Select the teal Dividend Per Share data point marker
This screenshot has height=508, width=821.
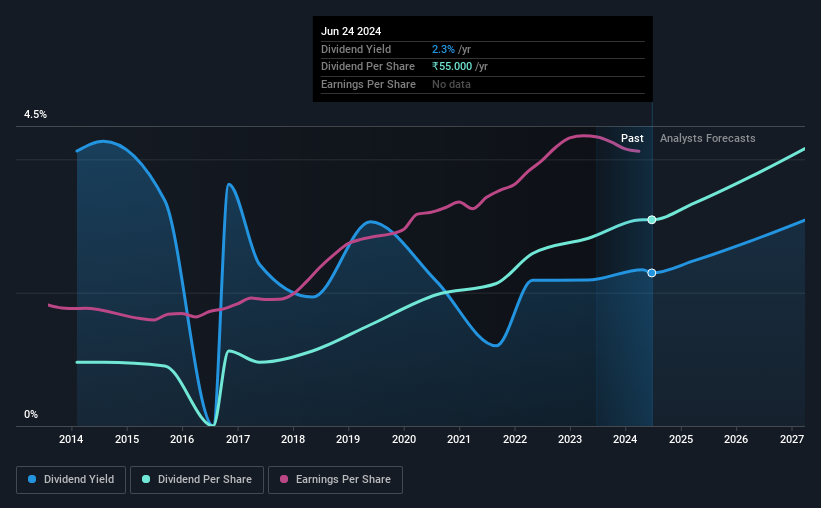pyautogui.click(x=652, y=220)
